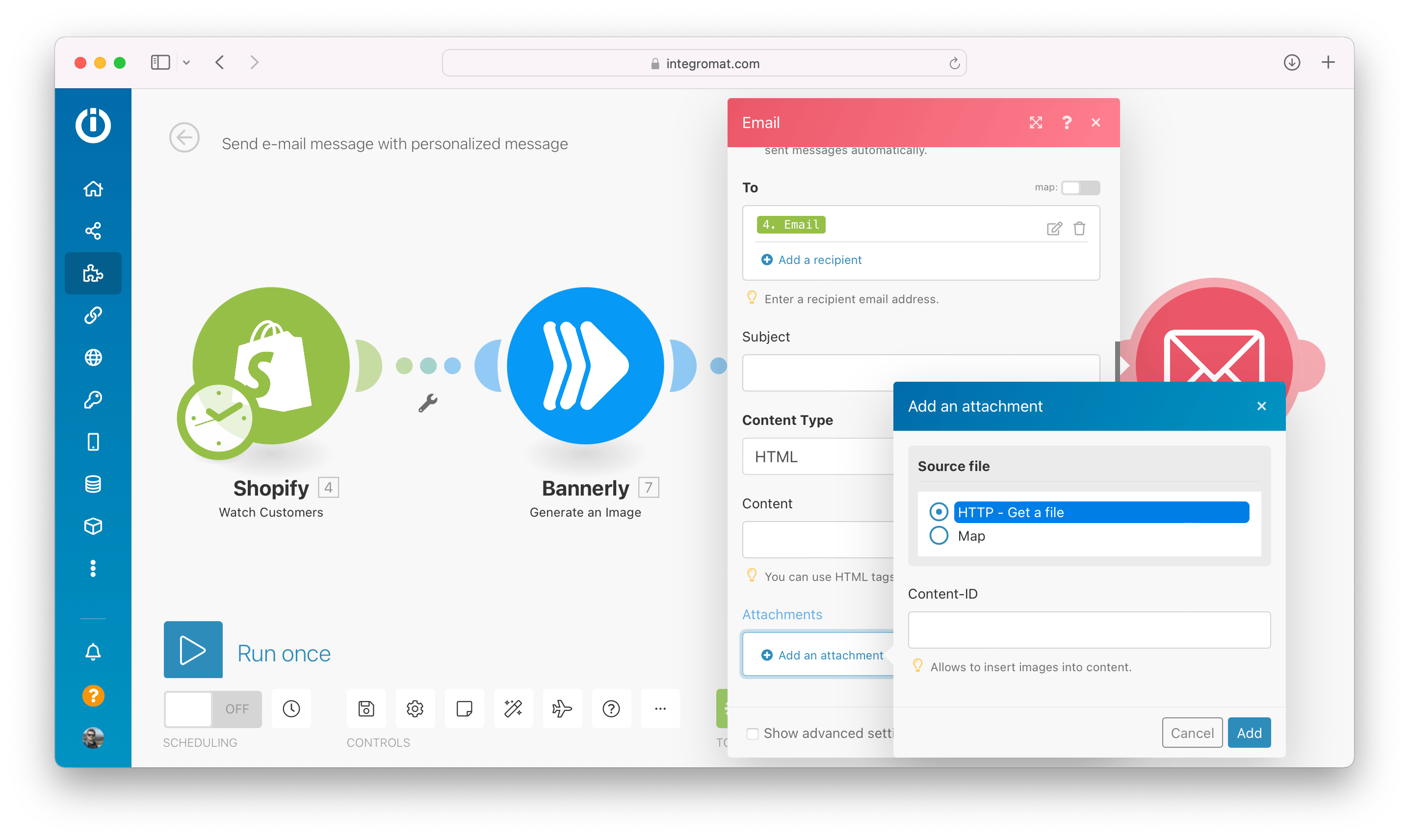Open scenario settings gear icon
Image resolution: width=1409 pixels, height=840 pixels.
tap(415, 708)
